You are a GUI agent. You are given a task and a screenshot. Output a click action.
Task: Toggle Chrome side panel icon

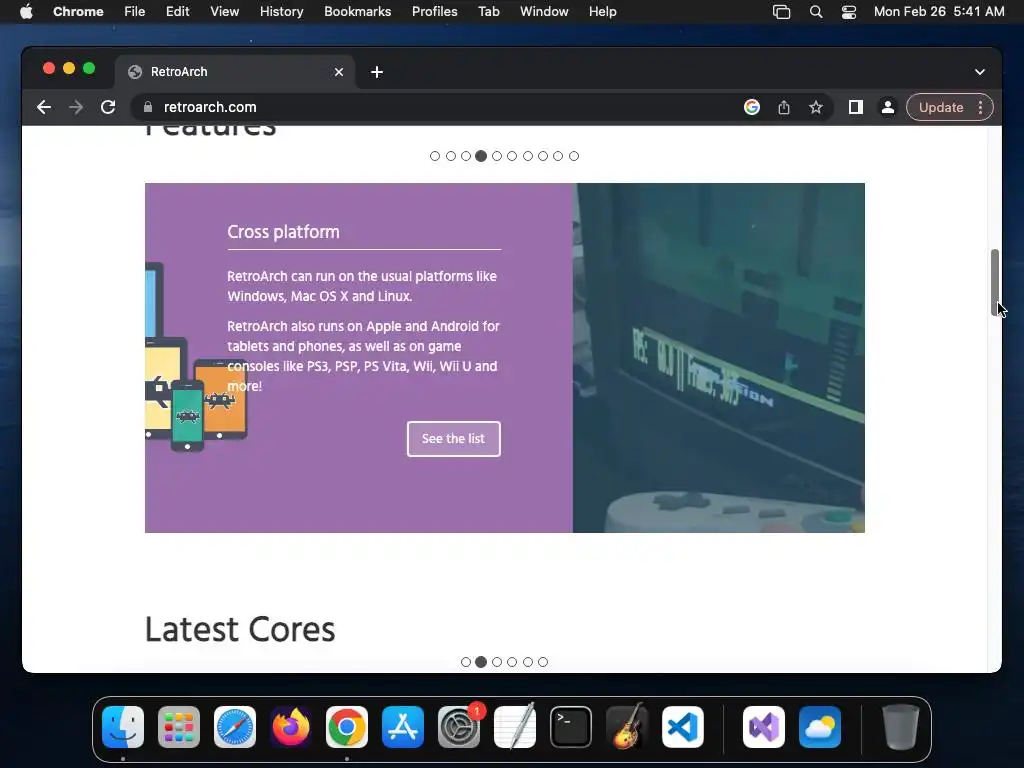click(856, 107)
